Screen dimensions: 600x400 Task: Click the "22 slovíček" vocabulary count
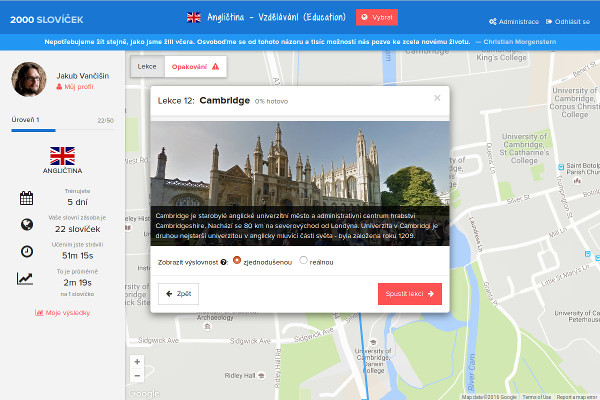tap(77, 229)
